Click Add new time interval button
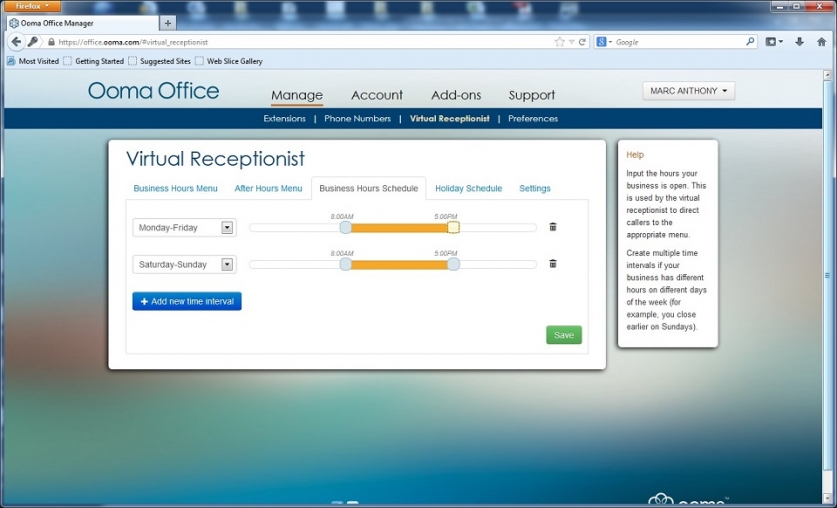This screenshot has width=837, height=508. (x=187, y=301)
